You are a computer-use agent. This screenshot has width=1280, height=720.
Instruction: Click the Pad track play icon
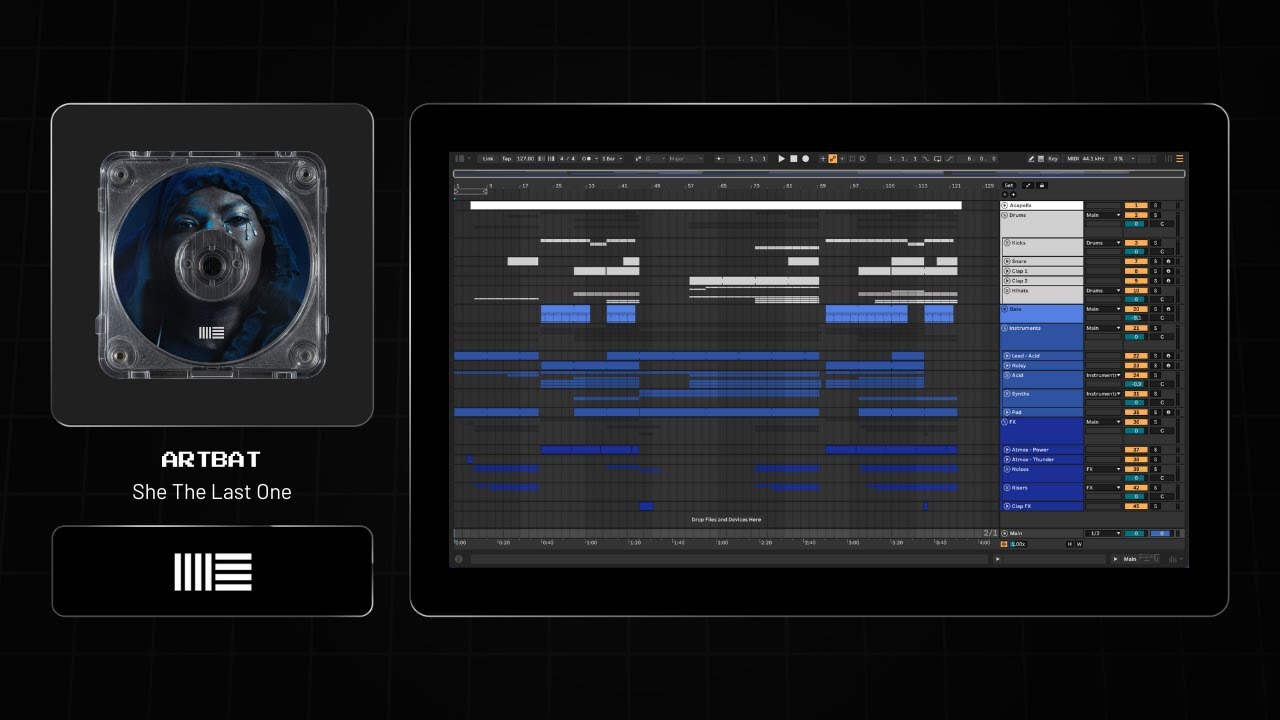tap(1007, 412)
